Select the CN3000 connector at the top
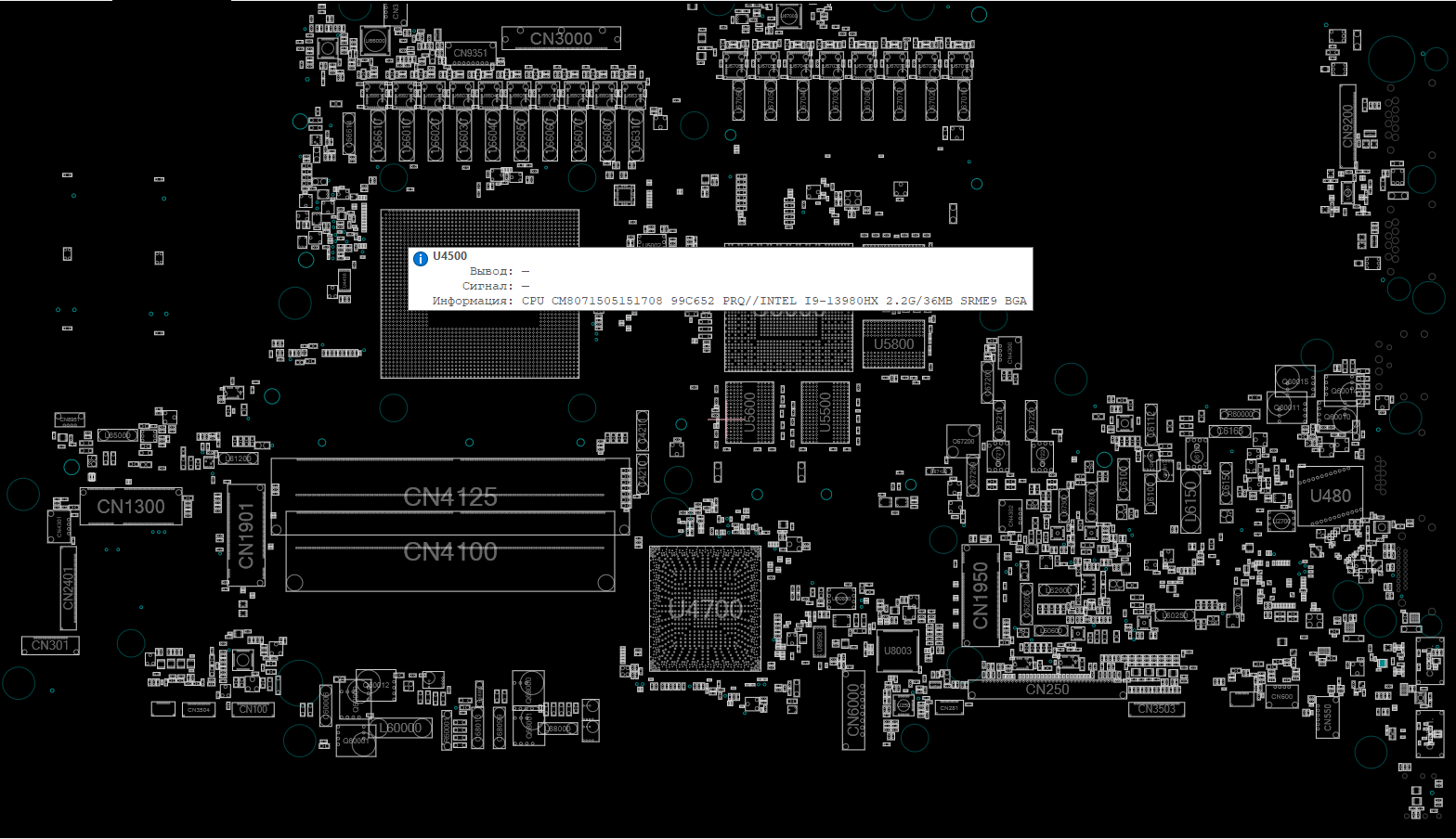The width and height of the screenshot is (1456, 839). (x=561, y=38)
